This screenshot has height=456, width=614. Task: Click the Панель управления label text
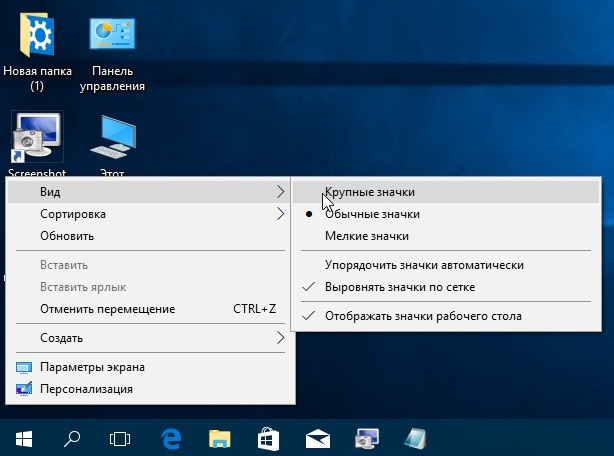point(112,78)
